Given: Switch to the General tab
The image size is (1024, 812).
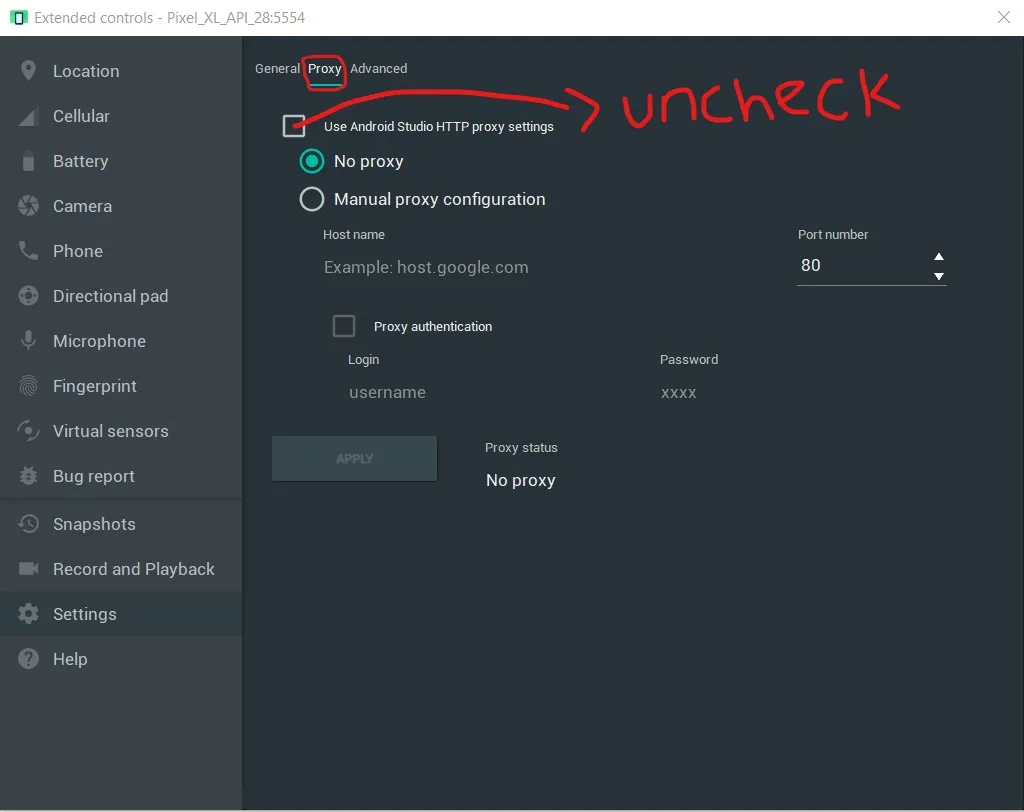Looking at the screenshot, I should [x=277, y=69].
